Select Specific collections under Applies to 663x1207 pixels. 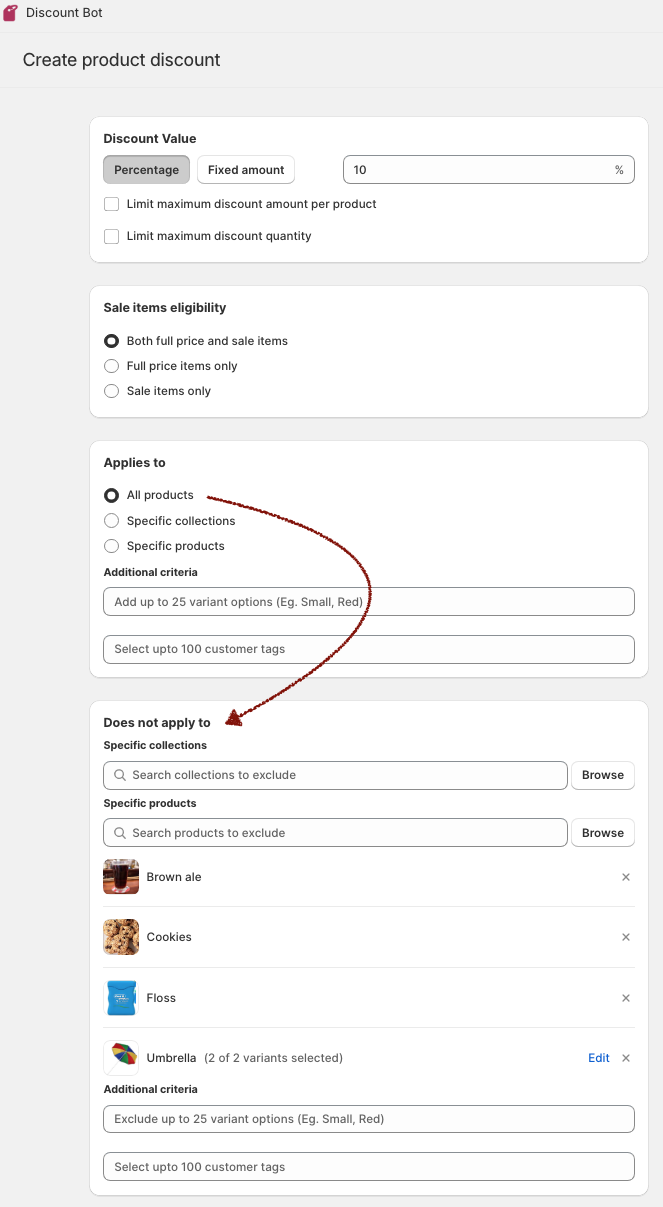(x=112, y=521)
